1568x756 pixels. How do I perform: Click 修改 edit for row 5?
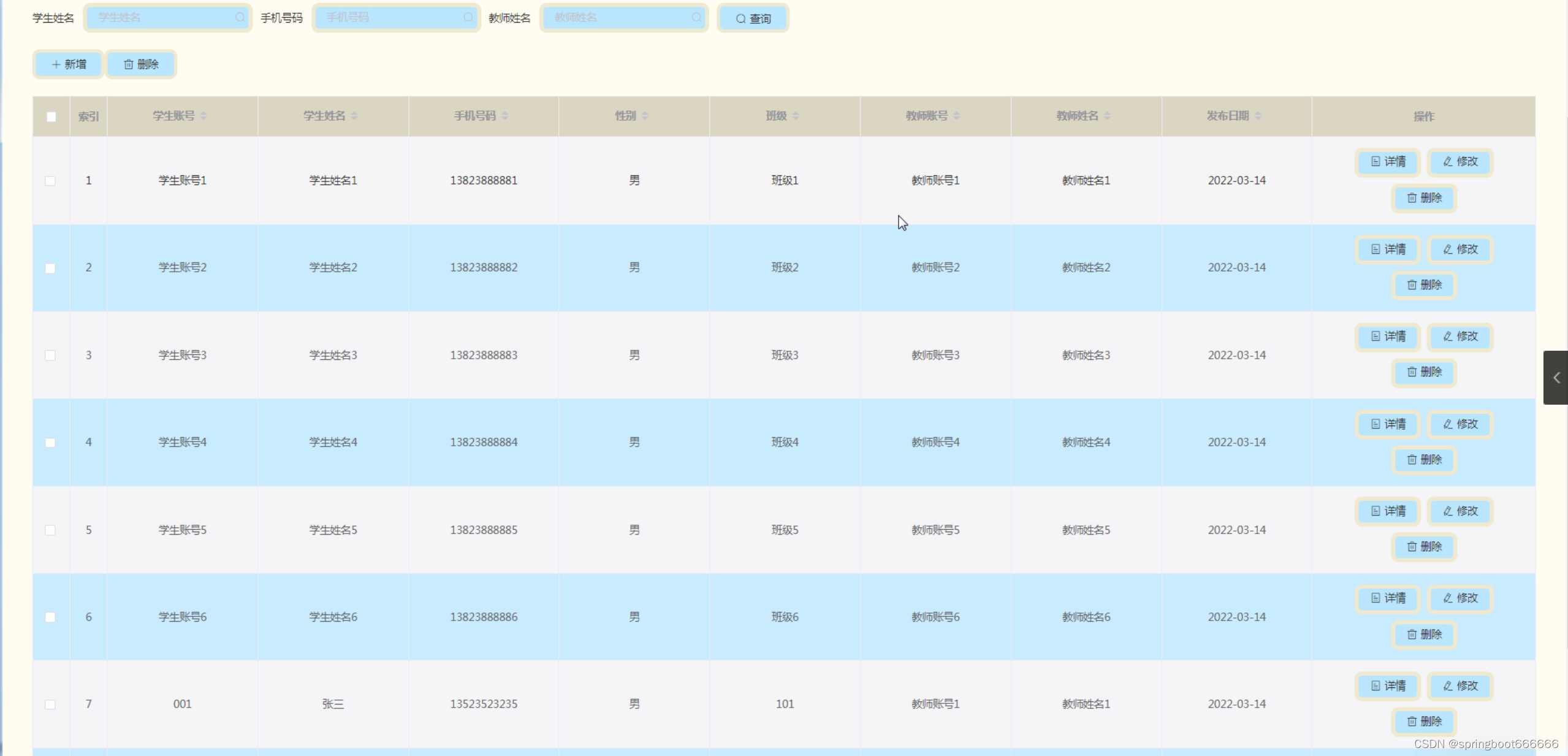point(1460,511)
